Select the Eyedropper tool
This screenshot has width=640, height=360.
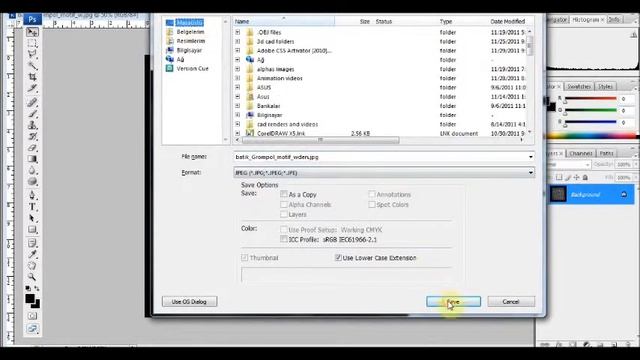(32, 255)
